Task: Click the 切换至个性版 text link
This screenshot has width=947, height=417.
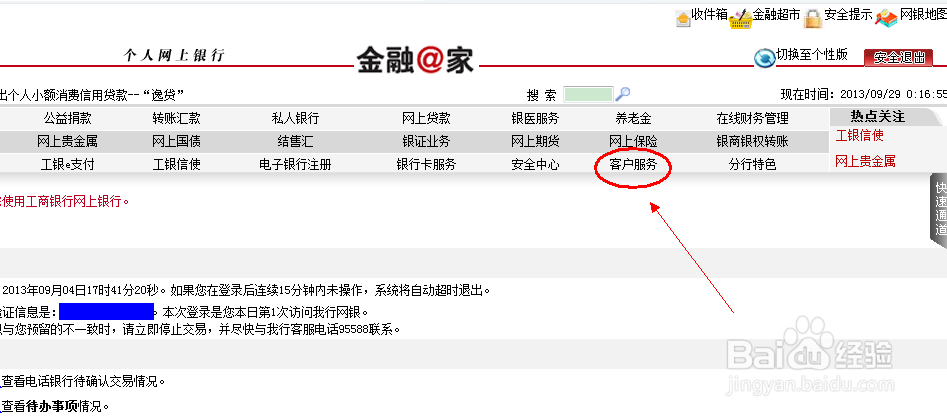Action: pos(812,54)
